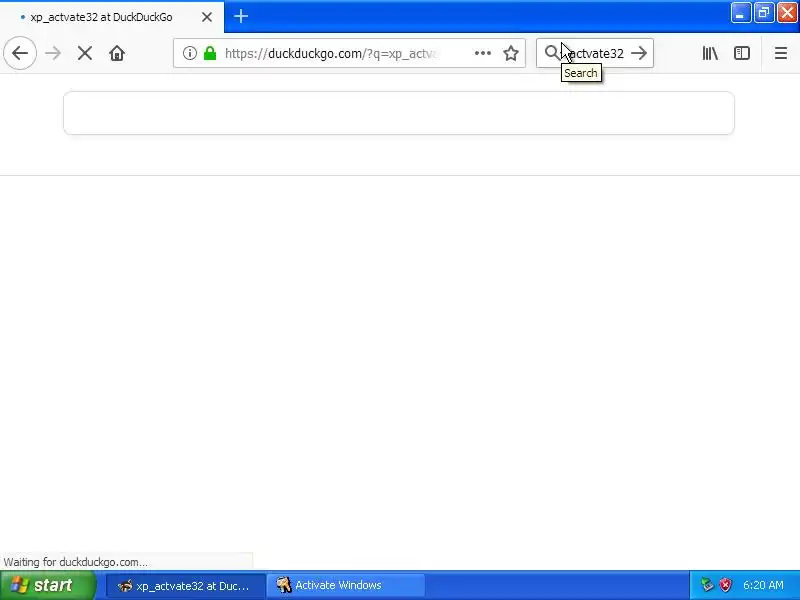800x600 pixels.
Task: Open the Library bookmarks and history
Action: (x=710, y=53)
